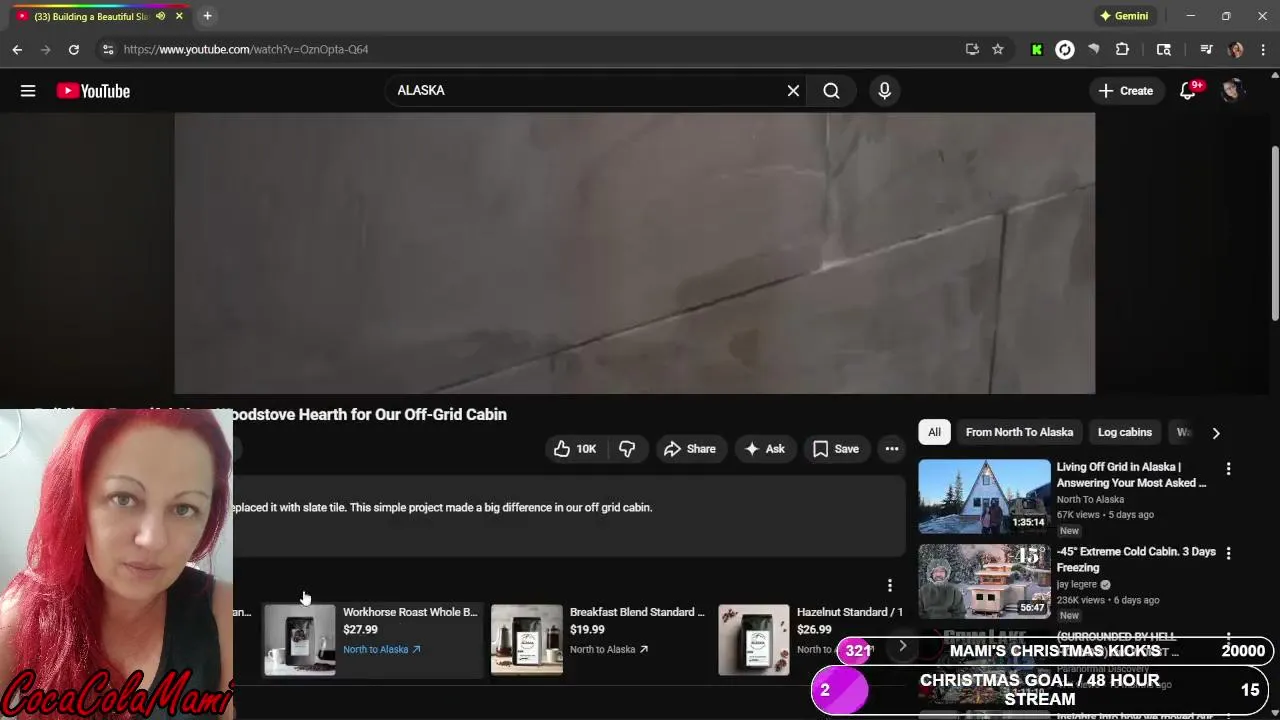Viewport: 1280px width, 720px height.
Task: Open the tab search lens icon
Action: coord(1164,49)
